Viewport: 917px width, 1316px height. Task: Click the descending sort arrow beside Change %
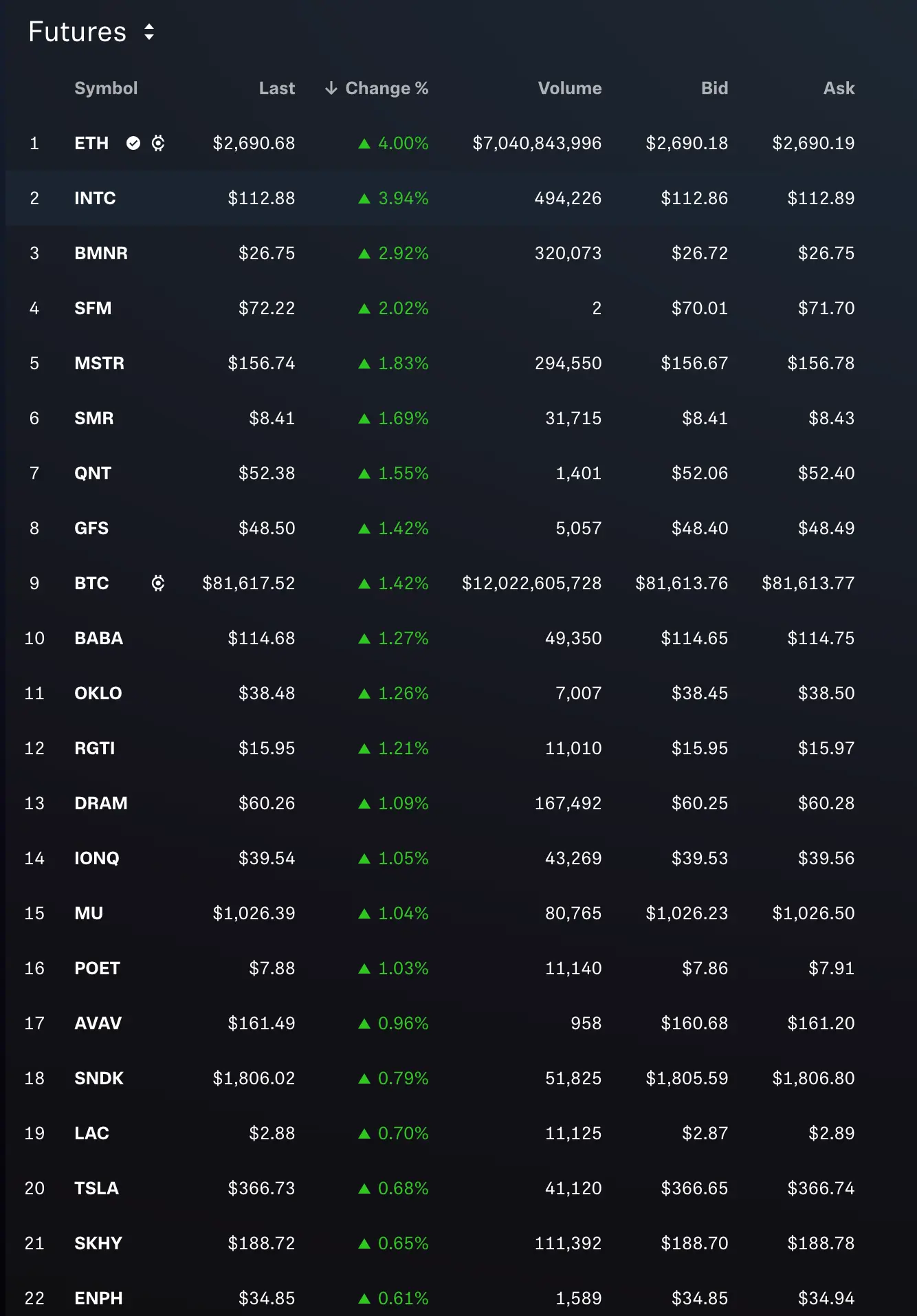click(331, 88)
